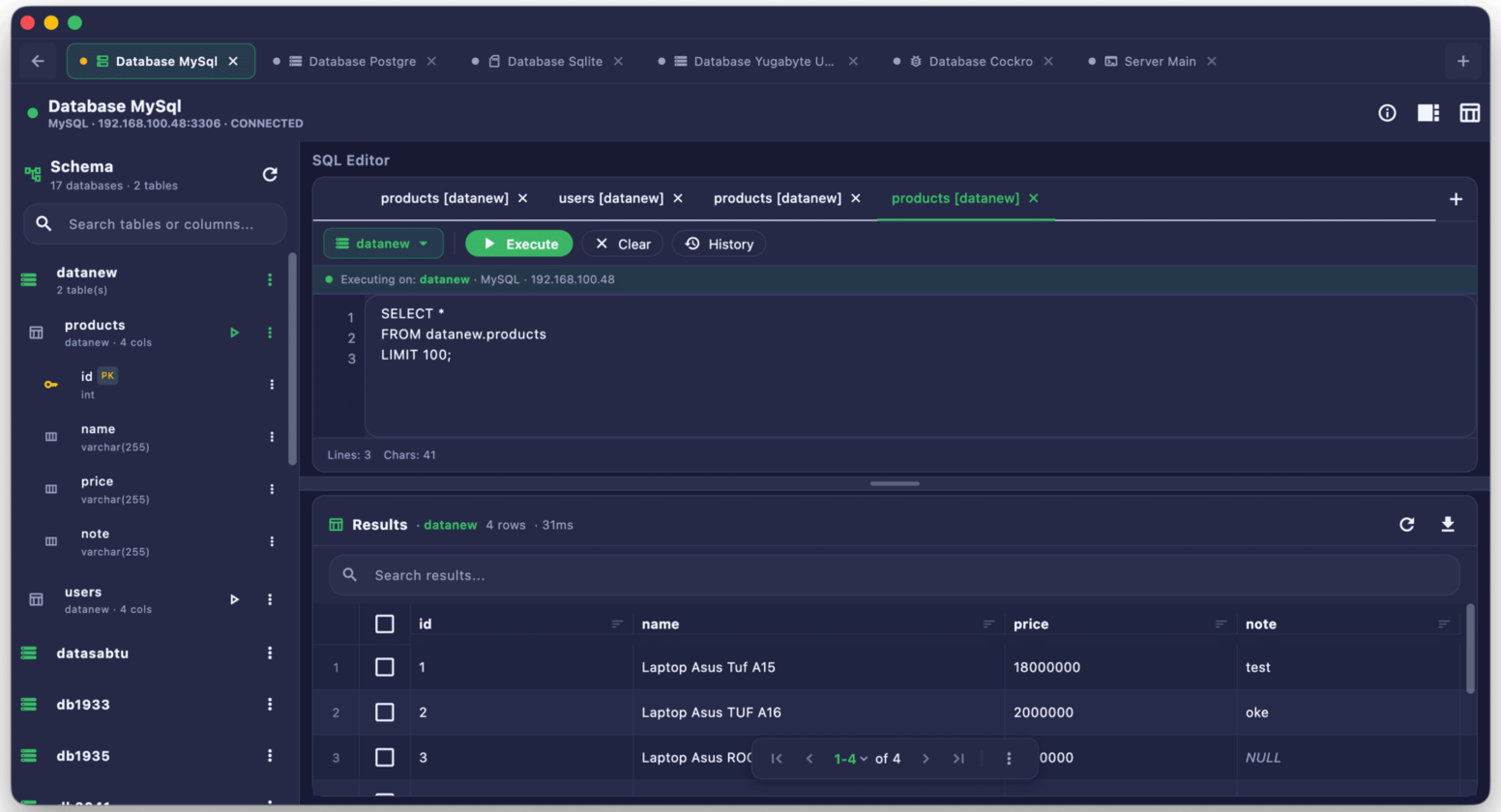Open options for name column
This screenshot has width=1501, height=812.
click(272, 437)
